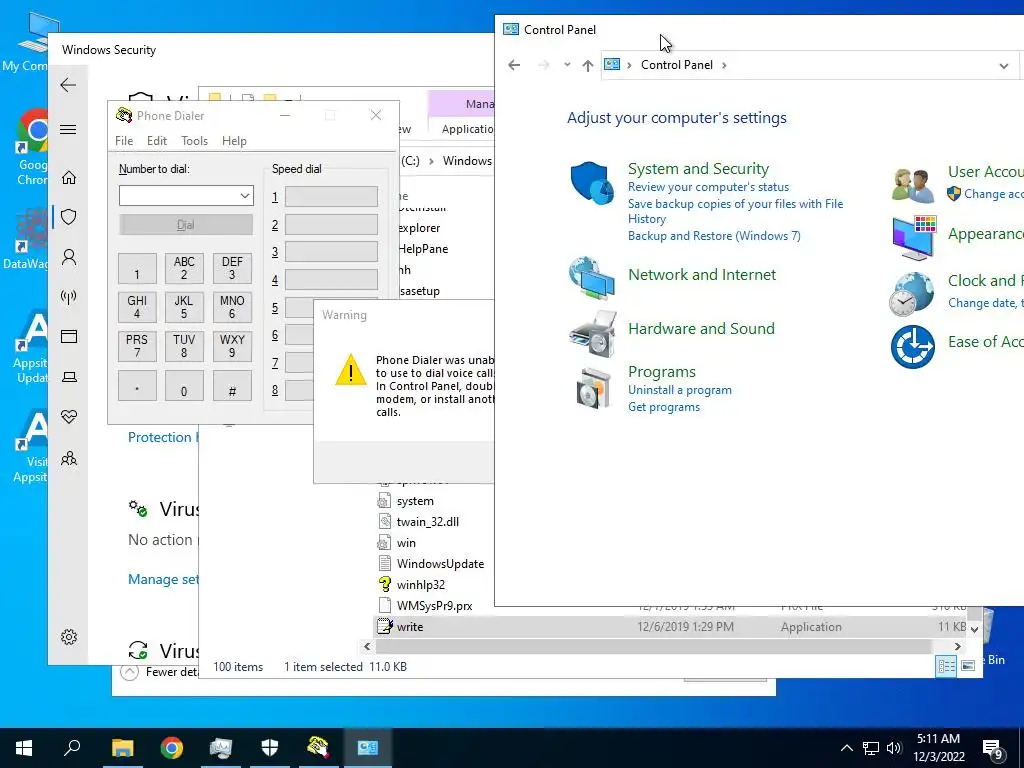Image resolution: width=1024 pixels, height=768 pixels.
Task: Click the Network and Internet link
Action: click(x=702, y=274)
